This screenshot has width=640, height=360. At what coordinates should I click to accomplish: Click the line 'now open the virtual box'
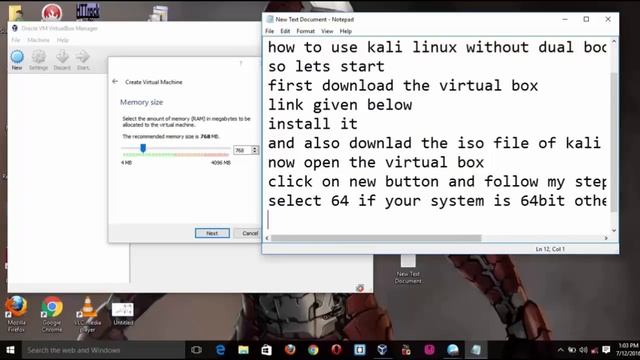point(376,162)
